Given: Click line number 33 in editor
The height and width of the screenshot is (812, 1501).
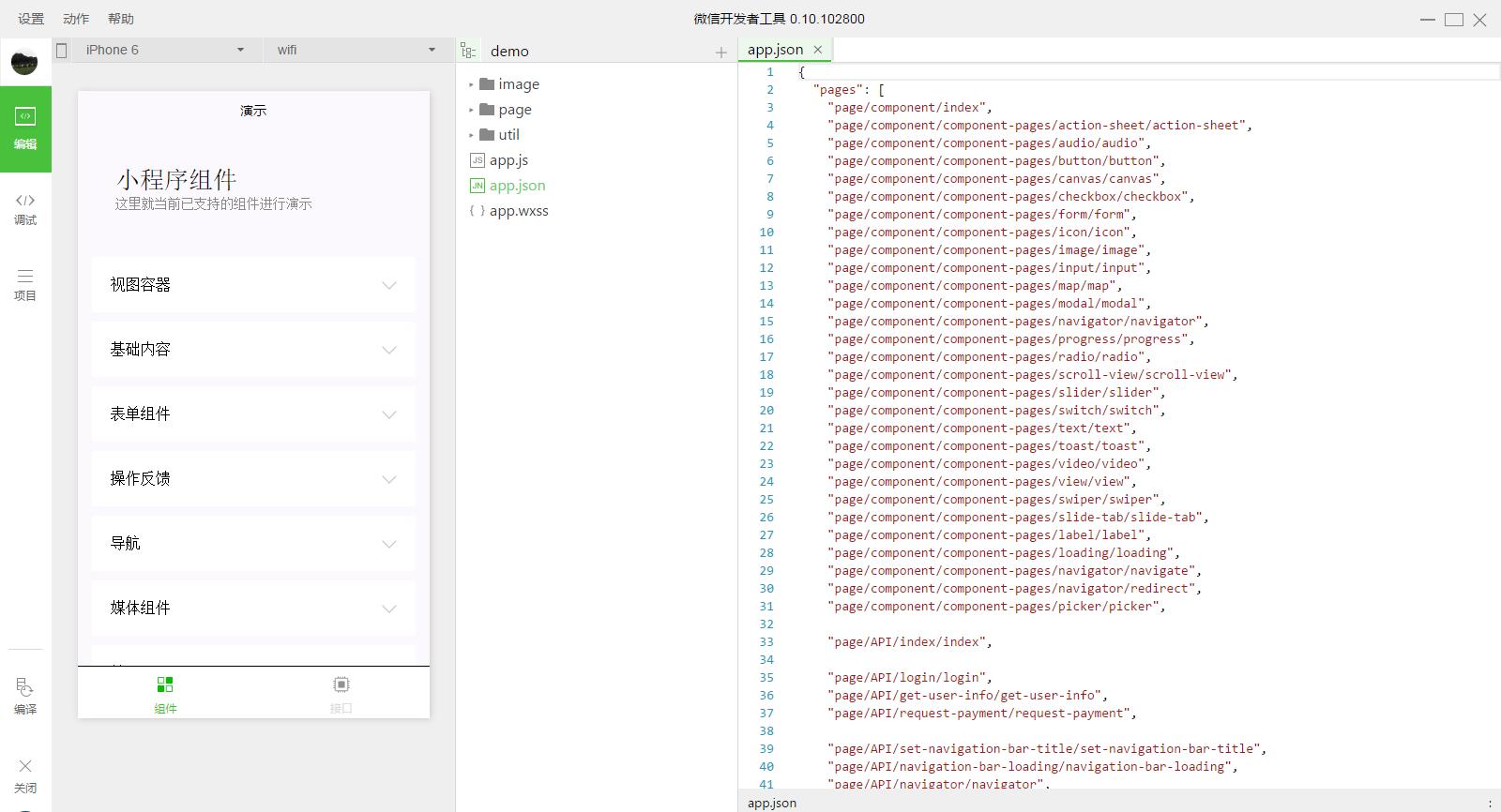Looking at the screenshot, I should (766, 642).
